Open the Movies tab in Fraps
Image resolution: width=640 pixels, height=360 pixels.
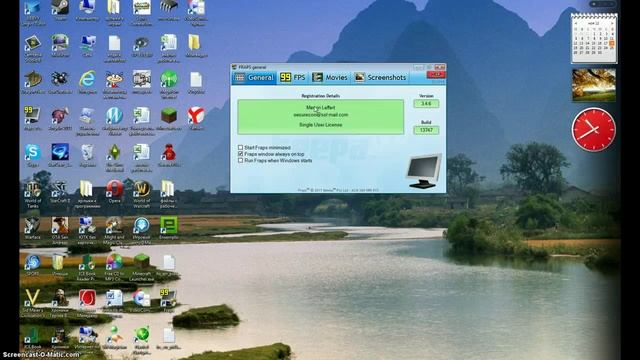click(x=329, y=77)
